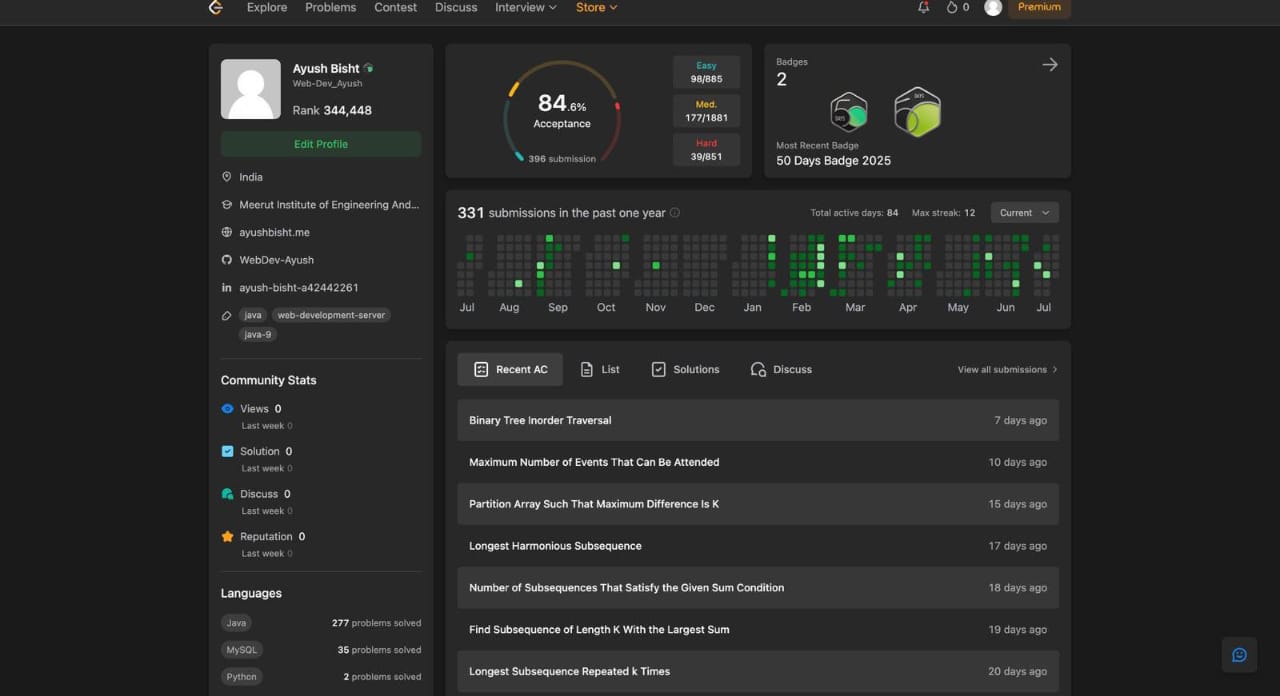
Task: Open the GitHub icon beside WebDev-Ayush
Action: pyautogui.click(x=226, y=259)
